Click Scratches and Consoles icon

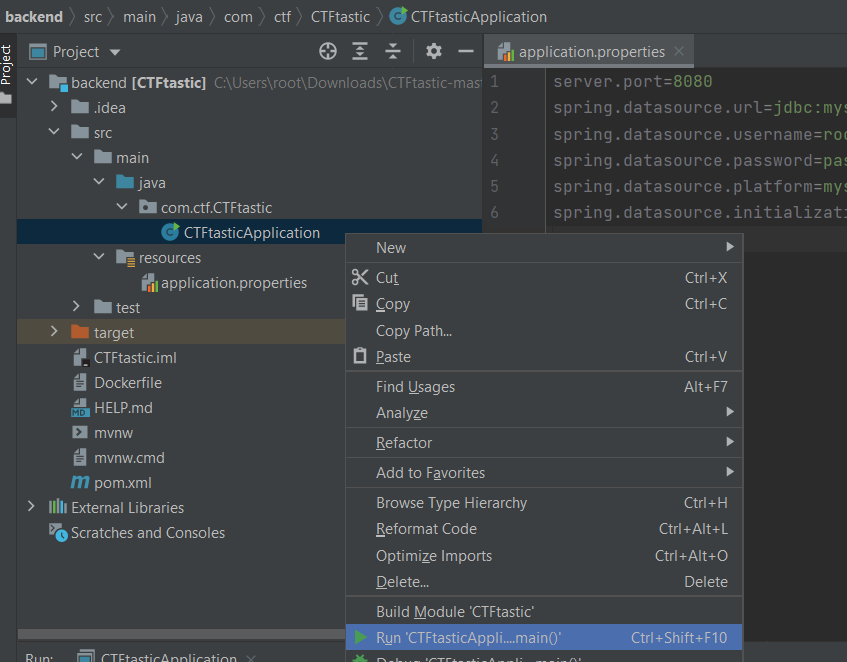(58, 532)
